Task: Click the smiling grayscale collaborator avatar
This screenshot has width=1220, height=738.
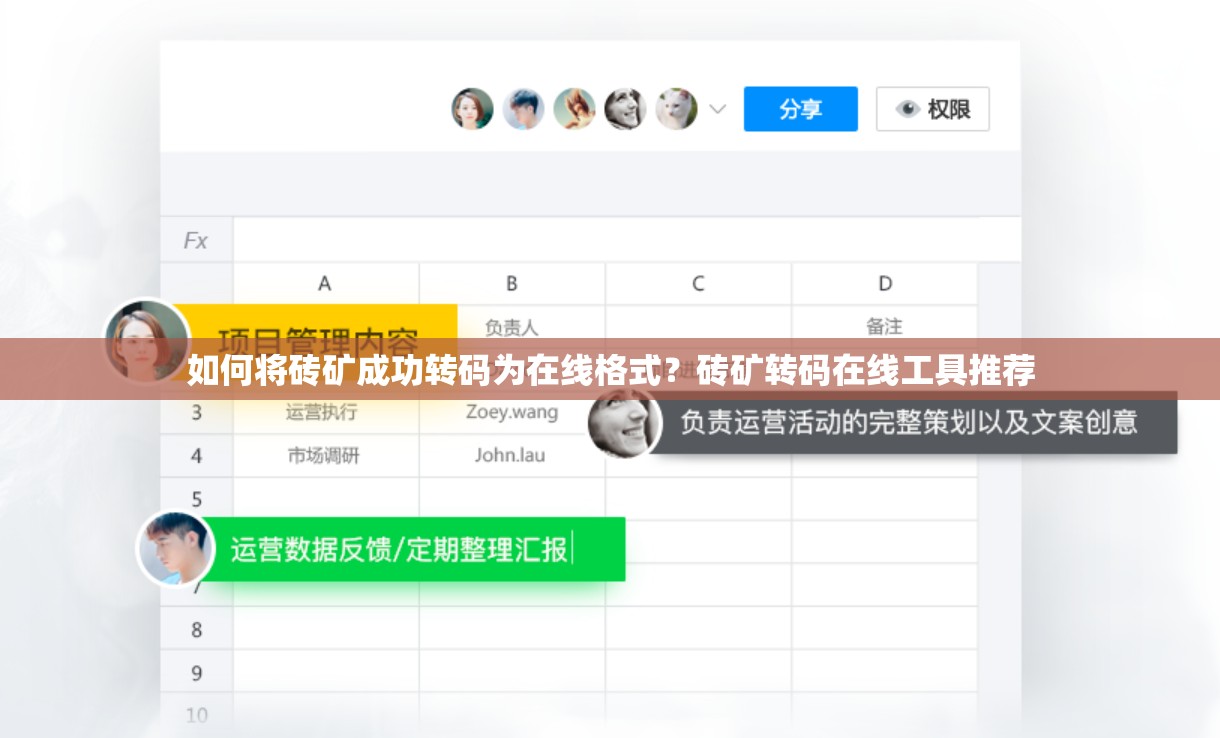Action: click(x=625, y=110)
